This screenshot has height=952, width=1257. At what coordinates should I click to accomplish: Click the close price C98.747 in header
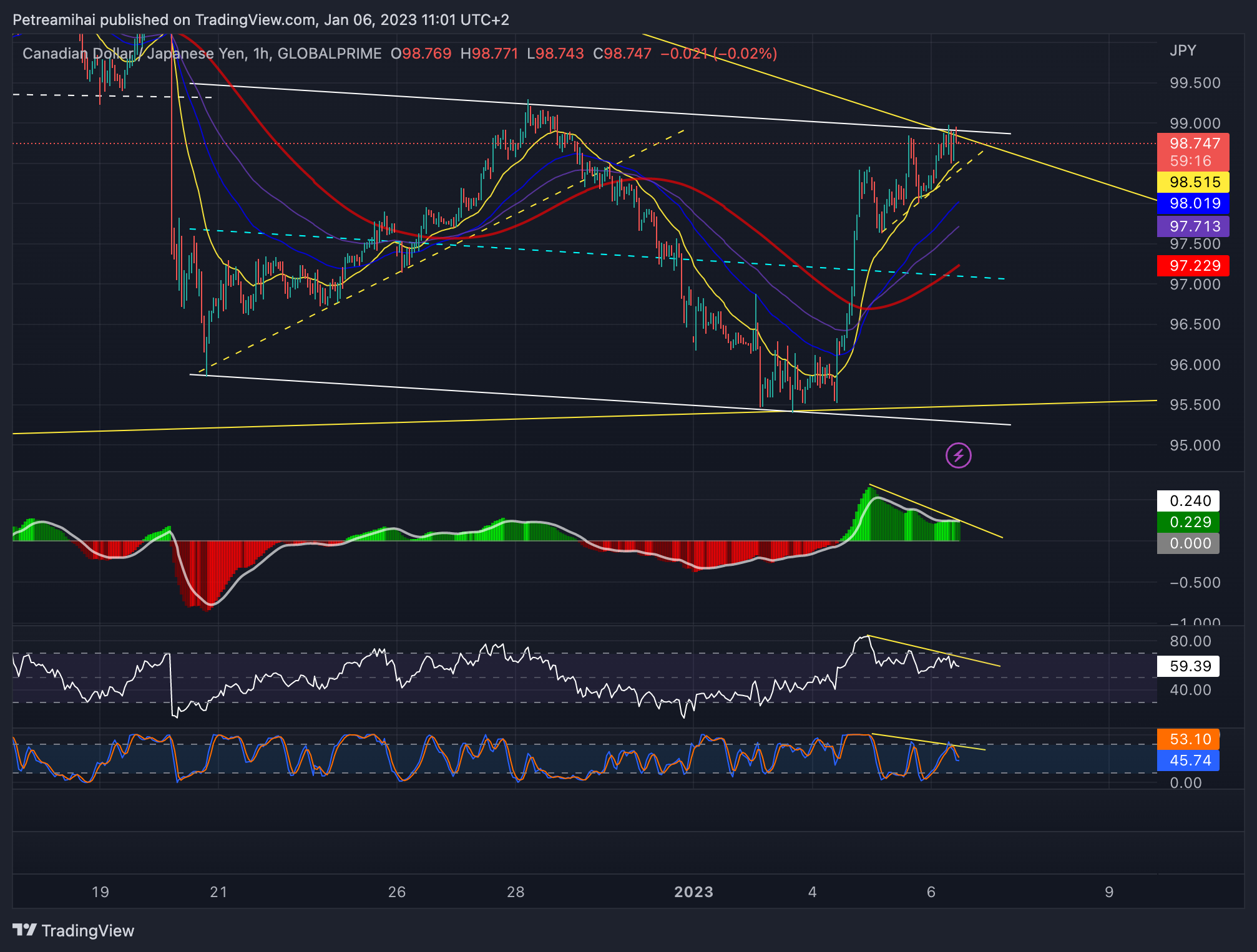622,54
